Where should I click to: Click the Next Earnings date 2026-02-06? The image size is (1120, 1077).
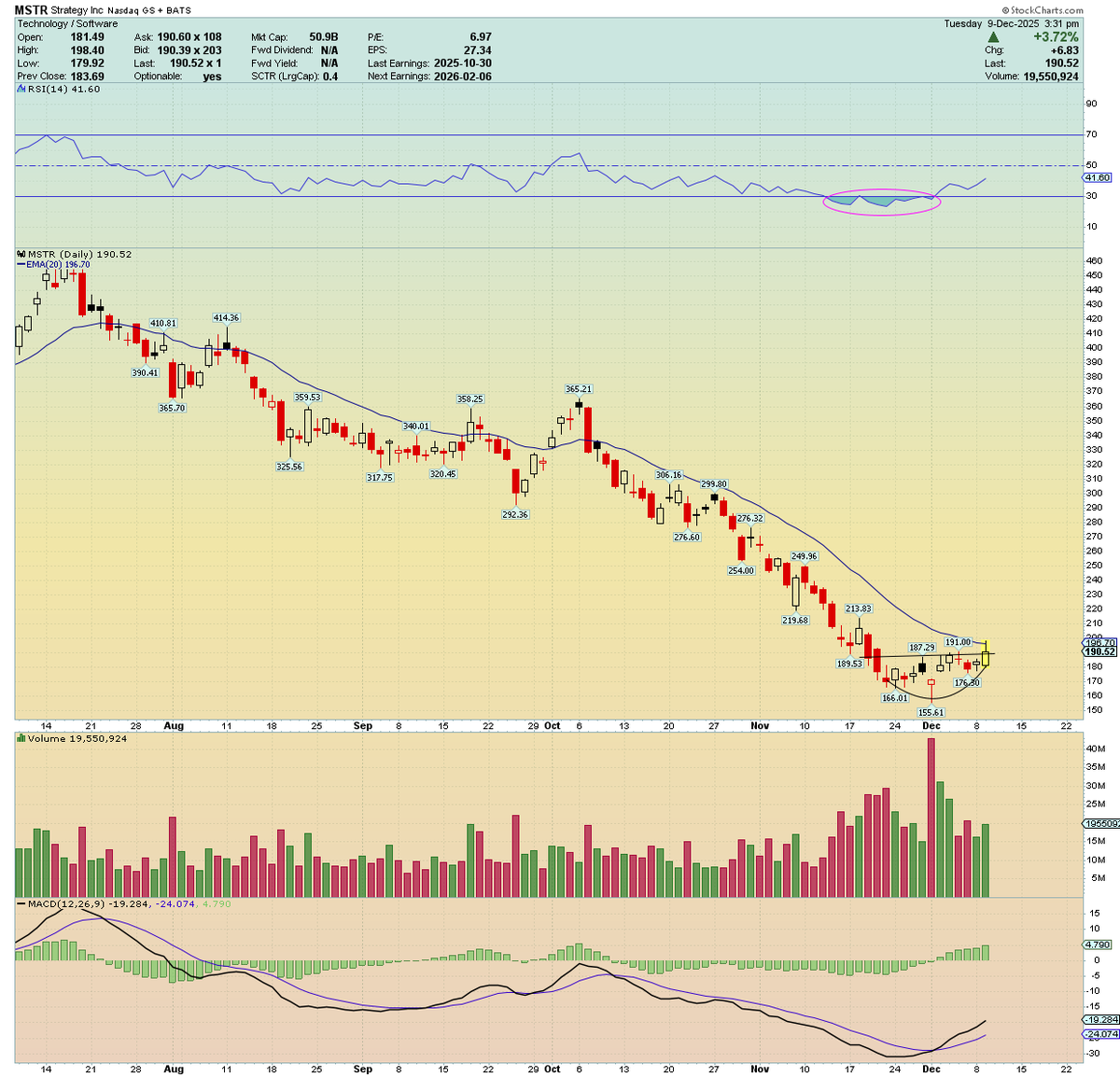pyautogui.click(x=462, y=77)
